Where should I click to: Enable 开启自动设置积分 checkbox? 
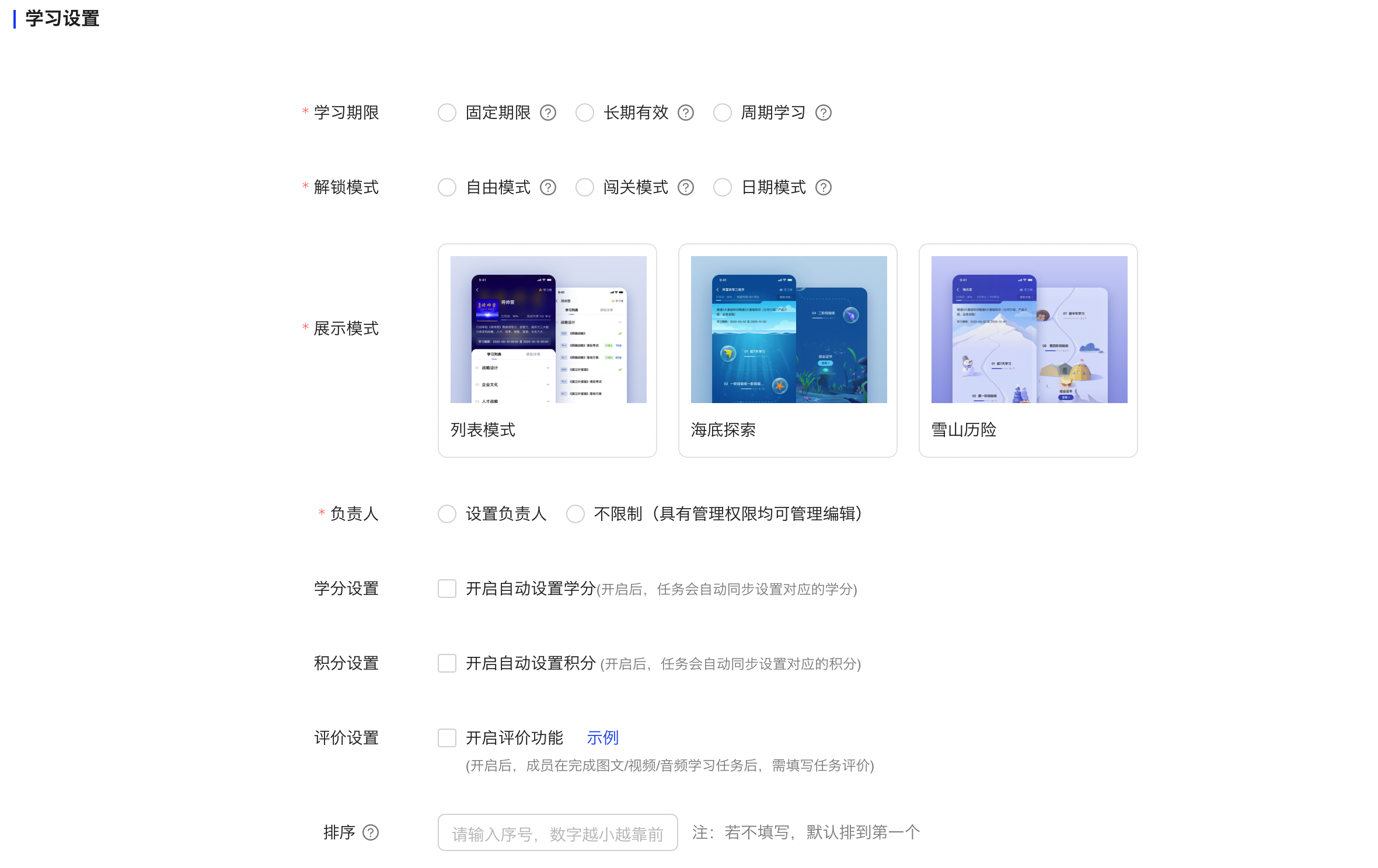447,663
